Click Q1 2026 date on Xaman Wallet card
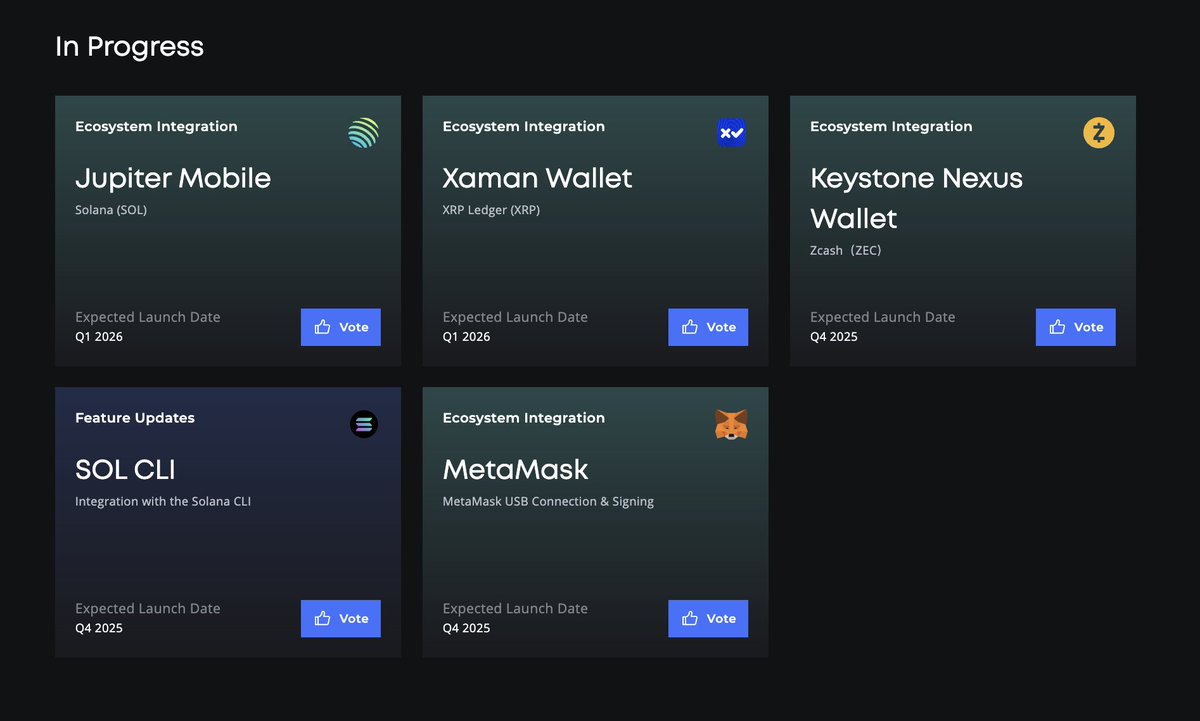1200x721 pixels. pos(467,337)
